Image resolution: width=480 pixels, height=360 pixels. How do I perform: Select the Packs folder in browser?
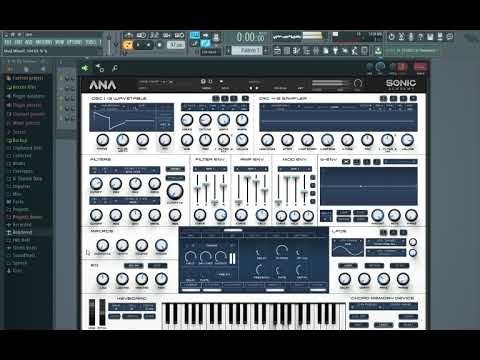click(16, 202)
